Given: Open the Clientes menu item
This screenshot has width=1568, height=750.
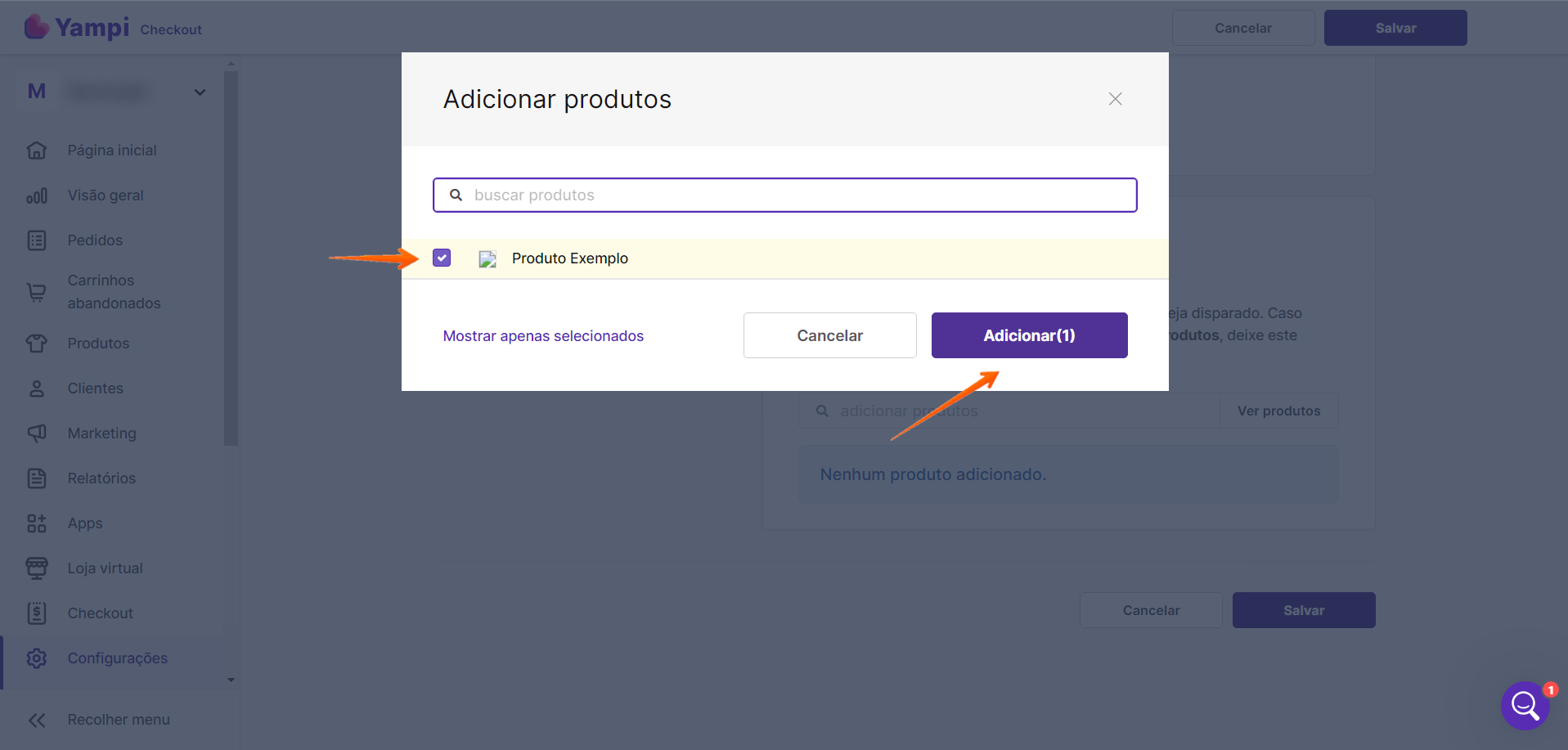Looking at the screenshot, I should point(95,388).
